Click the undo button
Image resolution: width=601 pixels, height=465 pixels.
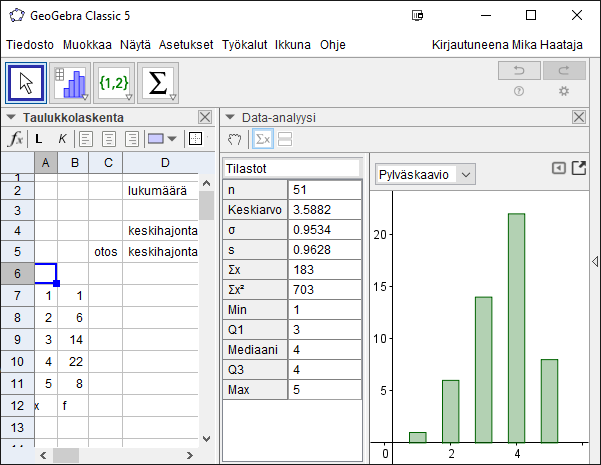click(519, 70)
